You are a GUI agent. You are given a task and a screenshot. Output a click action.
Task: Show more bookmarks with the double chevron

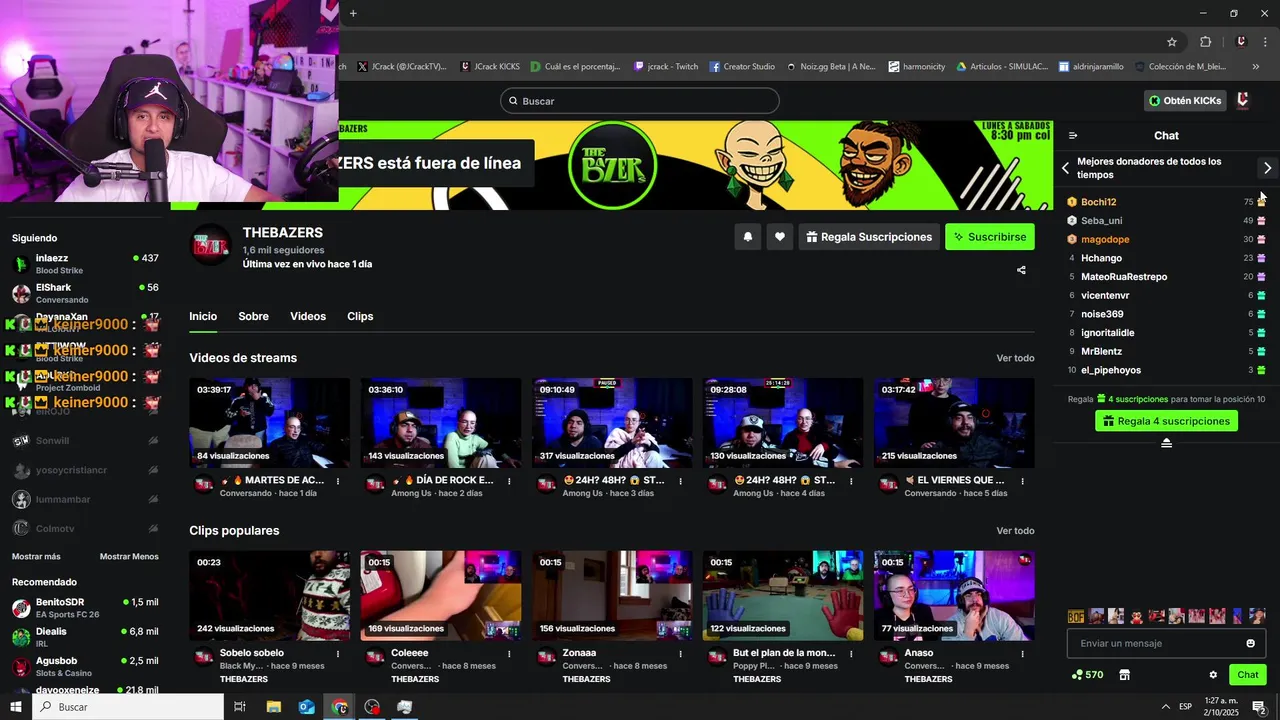click(1256, 67)
